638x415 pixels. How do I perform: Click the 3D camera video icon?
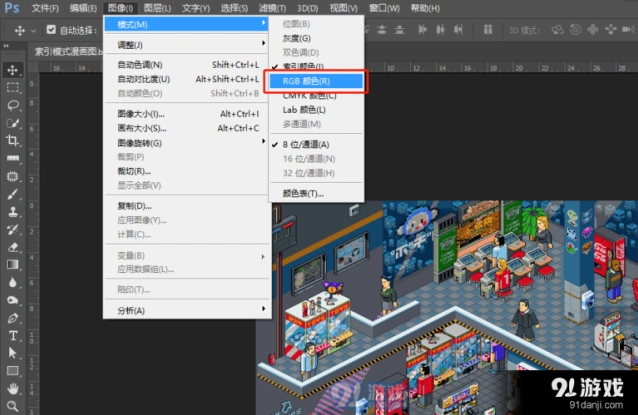[628, 30]
